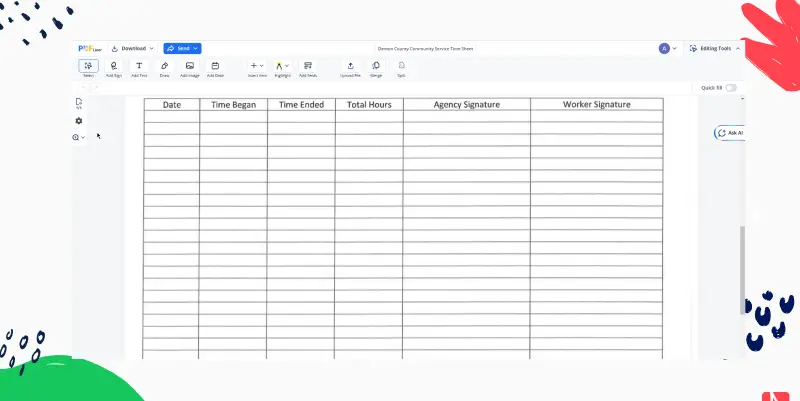Click the Total Hours column header
Viewport: 800px width, 401px height.
pos(369,105)
